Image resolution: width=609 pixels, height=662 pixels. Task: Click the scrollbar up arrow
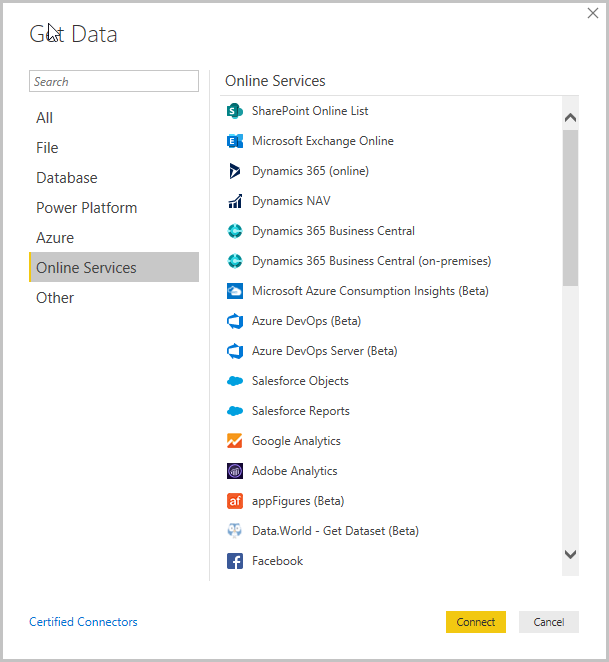570,117
